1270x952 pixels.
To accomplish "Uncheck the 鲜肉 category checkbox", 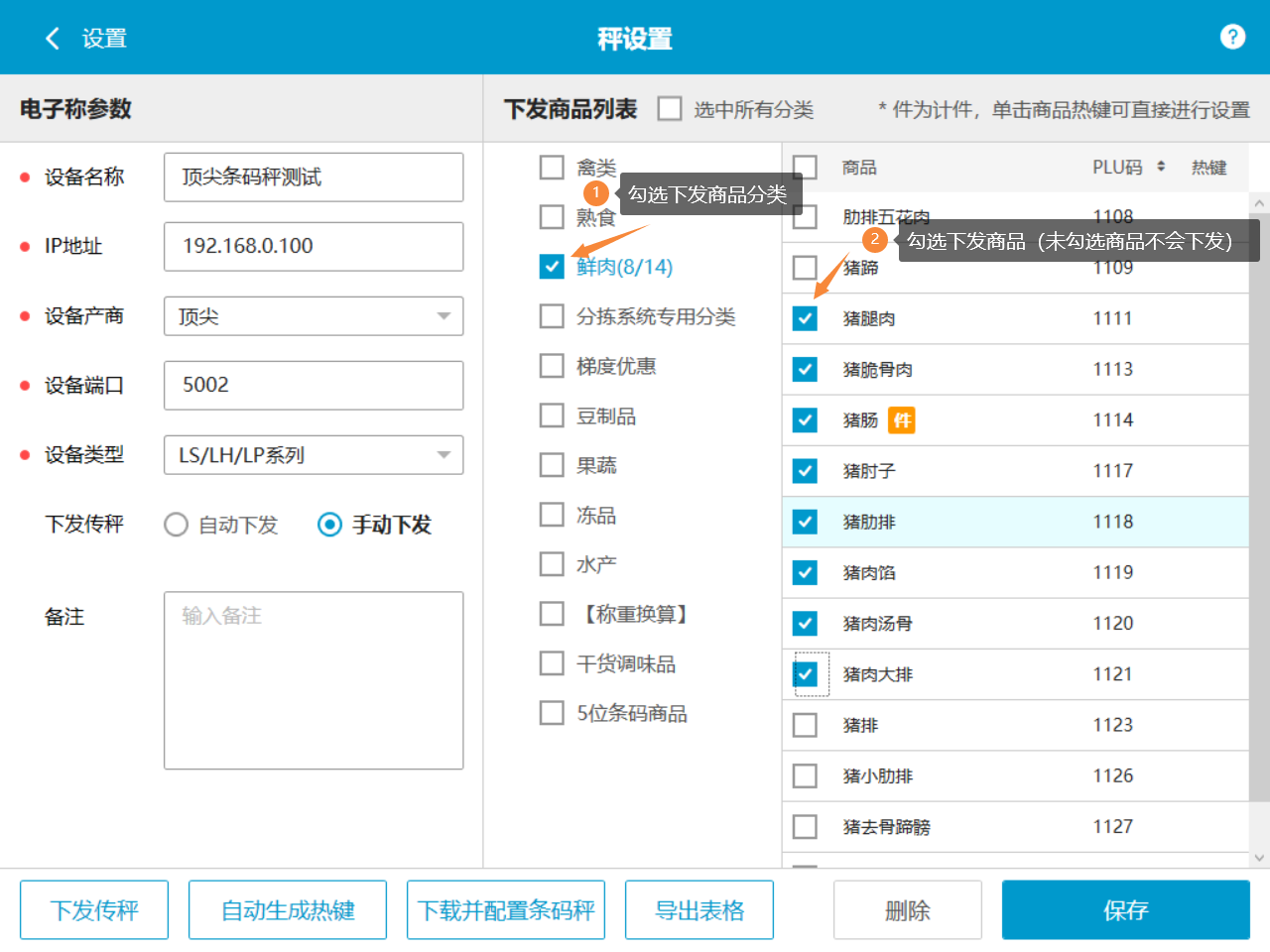I will pos(552,267).
